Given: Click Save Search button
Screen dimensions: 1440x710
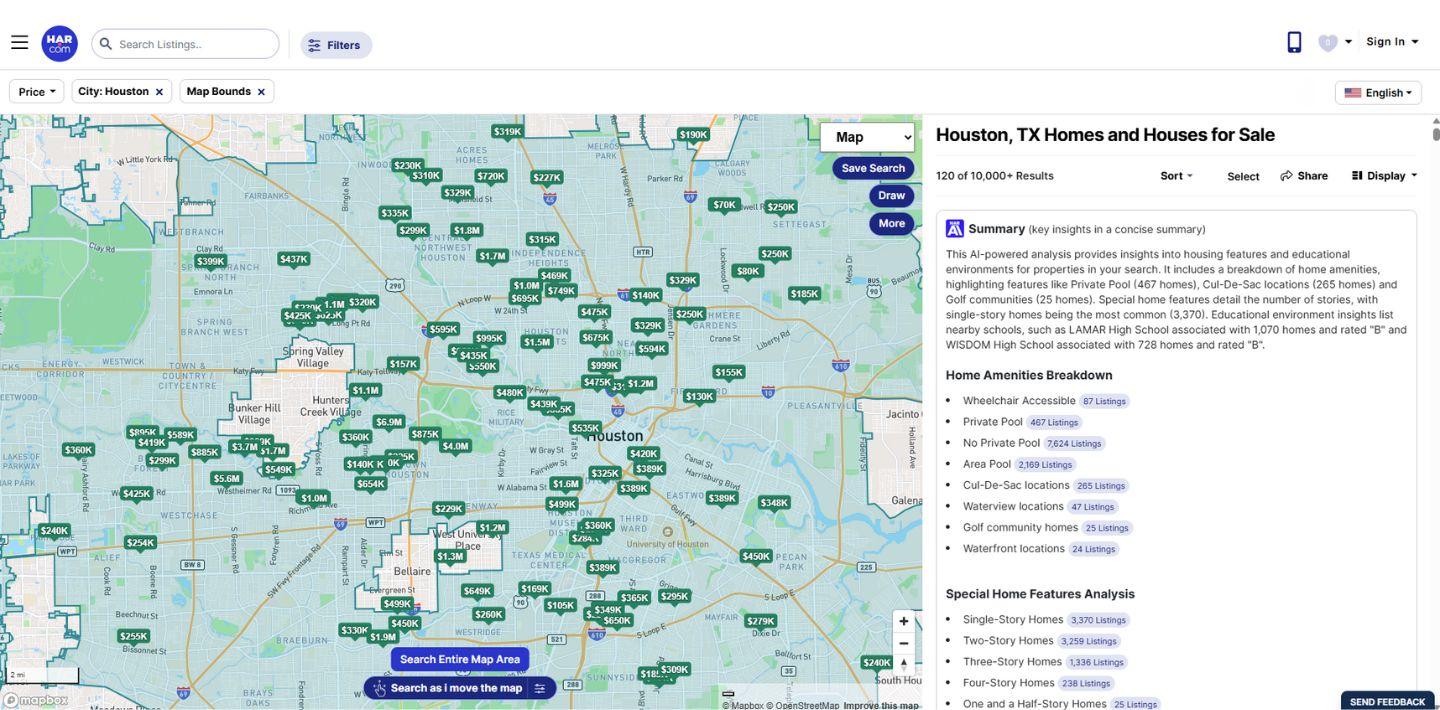Looking at the screenshot, I should (x=873, y=168).
